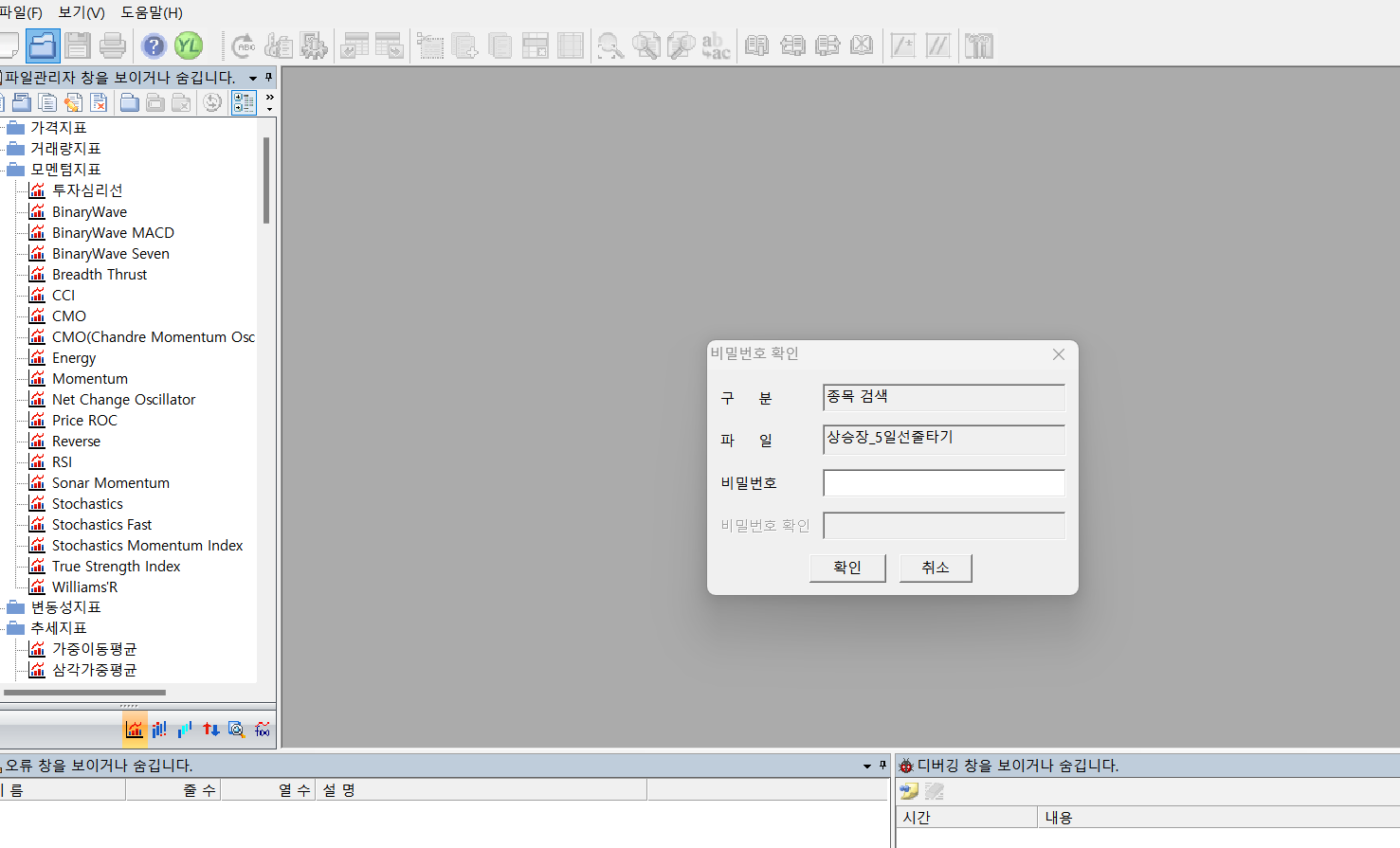Expand the 가격지표 folder
This screenshot has width=1400, height=848.
click(16, 128)
